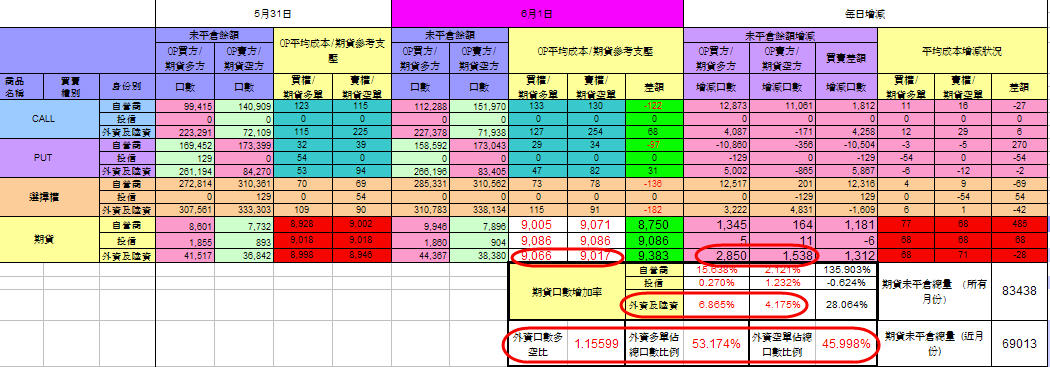Click the 每日增減 header cell

(866, 13)
